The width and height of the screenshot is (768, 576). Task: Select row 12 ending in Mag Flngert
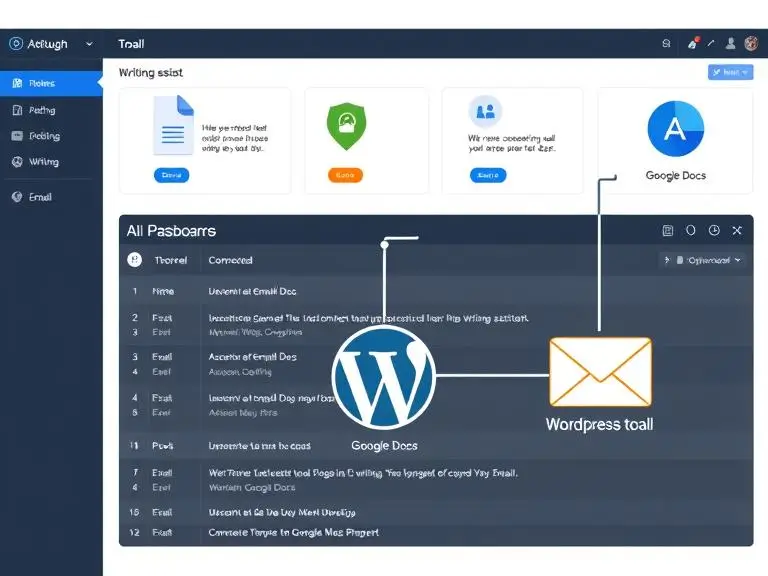click(x=436, y=532)
